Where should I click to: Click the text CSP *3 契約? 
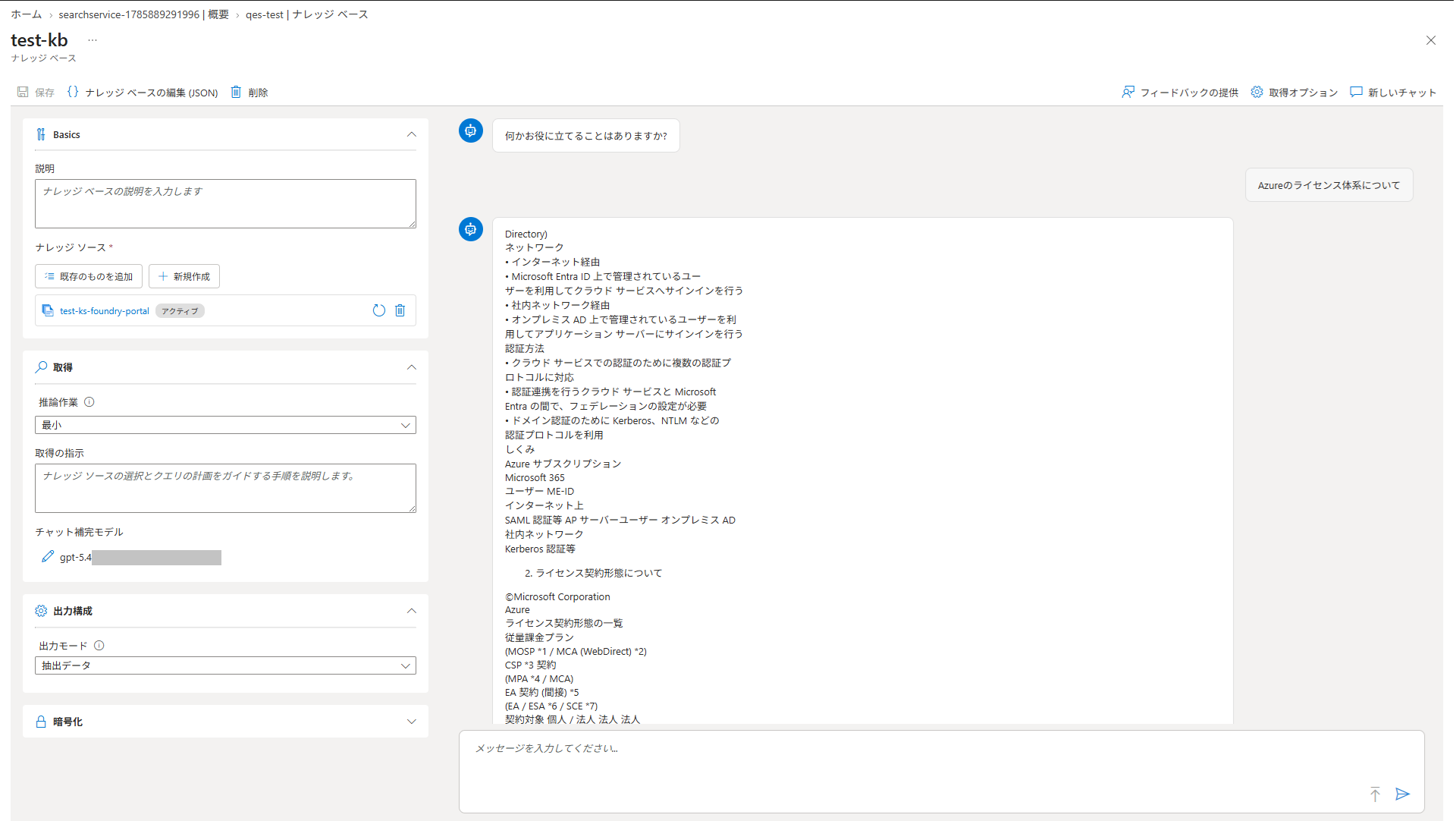click(530, 665)
